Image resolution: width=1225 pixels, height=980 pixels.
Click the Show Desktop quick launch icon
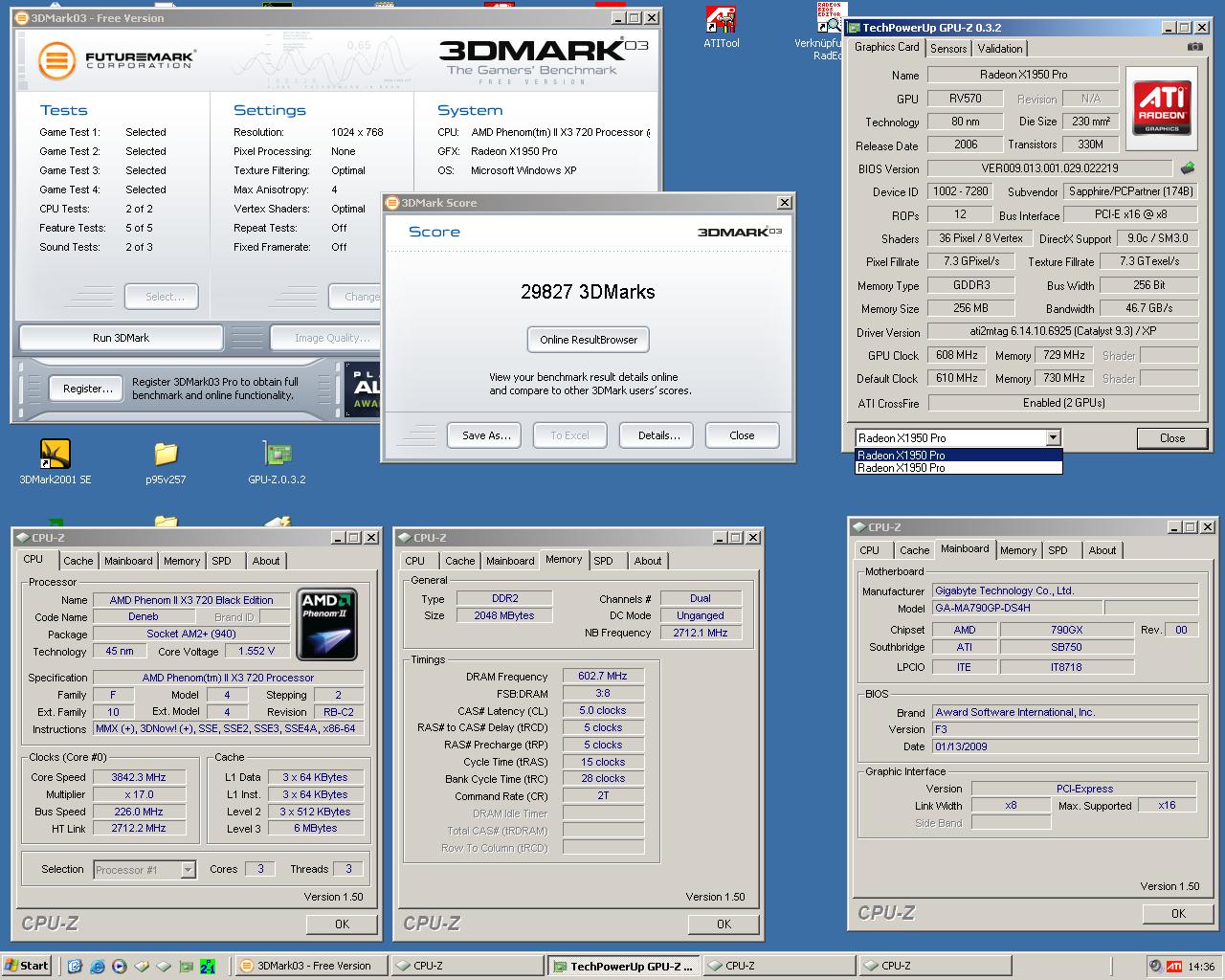click(76, 966)
